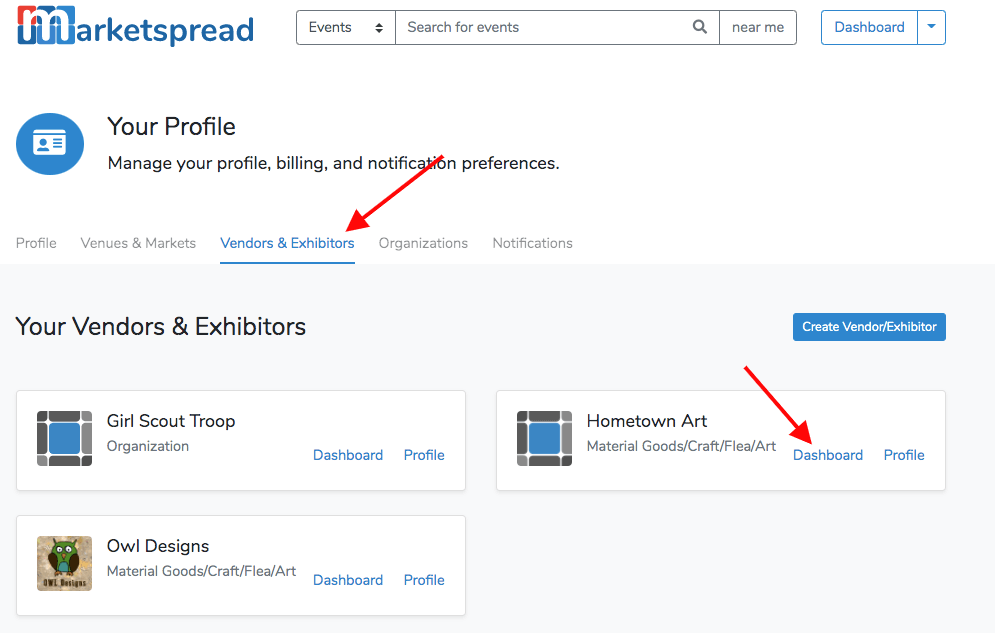Open the Notifications tab
This screenshot has width=995, height=633.
[532, 243]
